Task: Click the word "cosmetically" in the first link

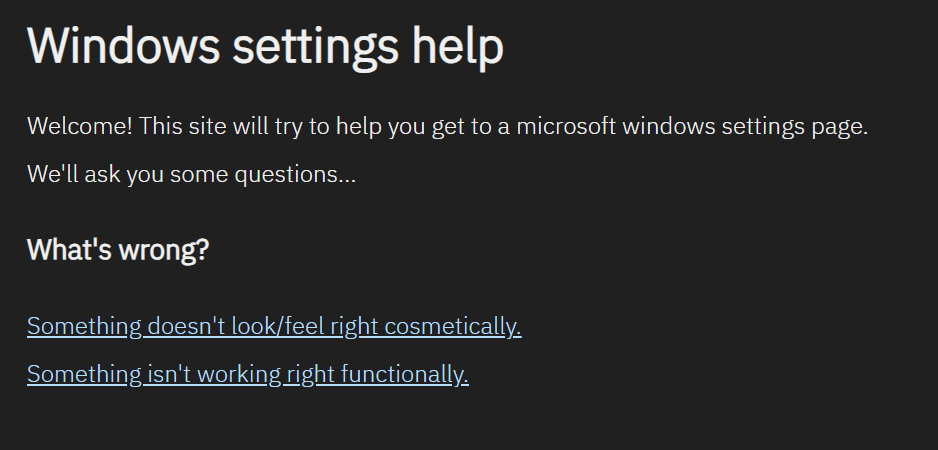Action: coord(454,326)
